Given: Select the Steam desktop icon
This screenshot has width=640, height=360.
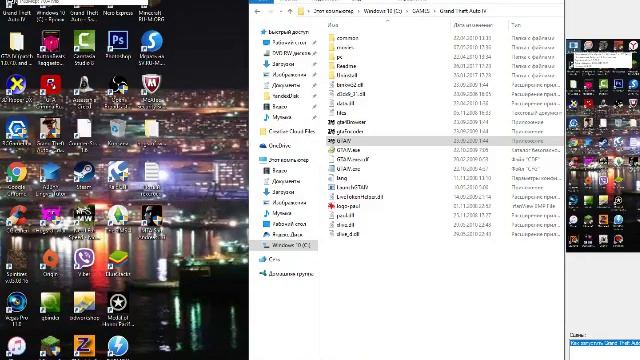Looking at the screenshot, I should tap(84, 176).
